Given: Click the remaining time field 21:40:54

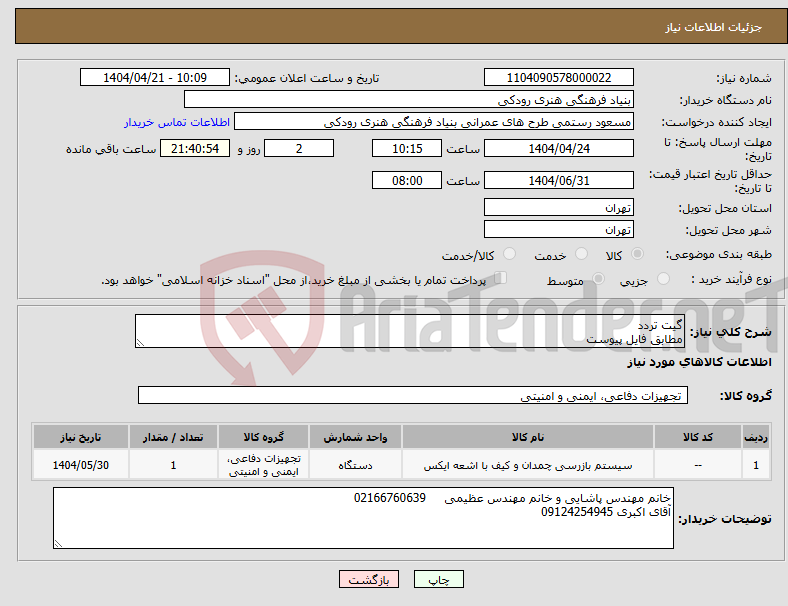Looking at the screenshot, I should (x=195, y=149).
